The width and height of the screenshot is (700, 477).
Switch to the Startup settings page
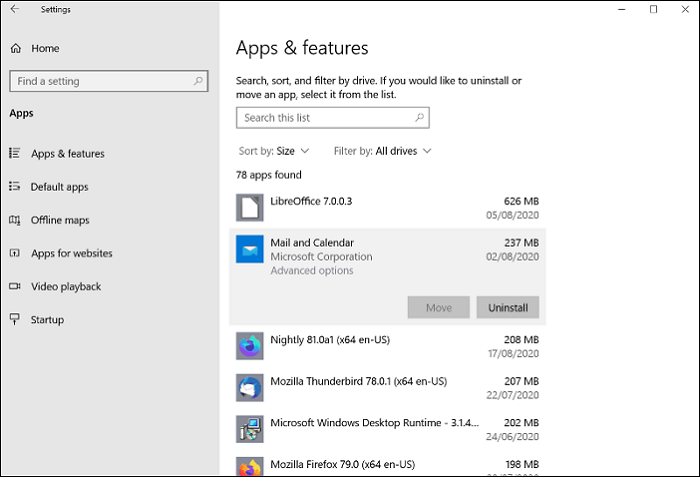(x=47, y=320)
